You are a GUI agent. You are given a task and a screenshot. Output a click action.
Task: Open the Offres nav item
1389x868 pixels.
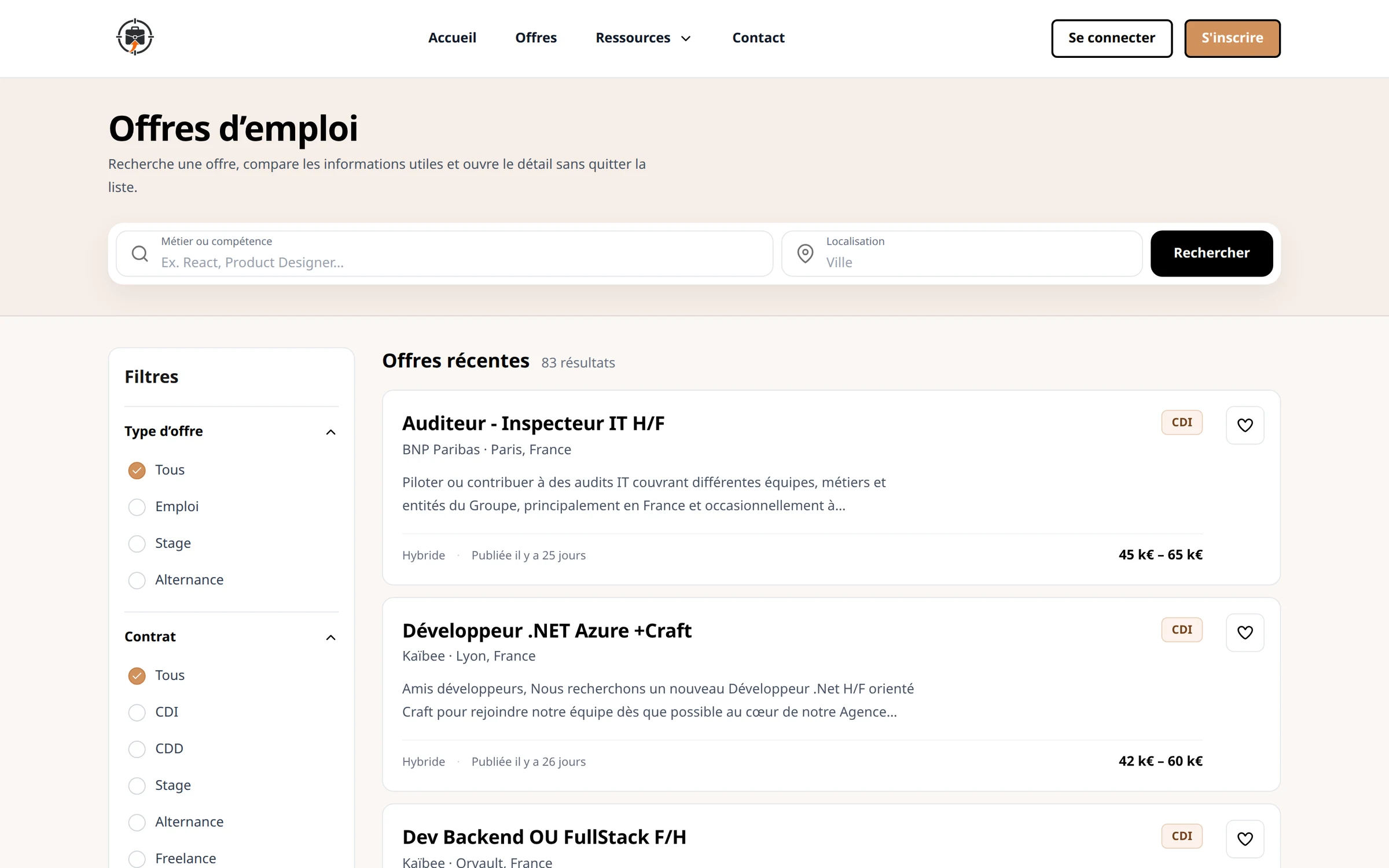[x=536, y=38]
